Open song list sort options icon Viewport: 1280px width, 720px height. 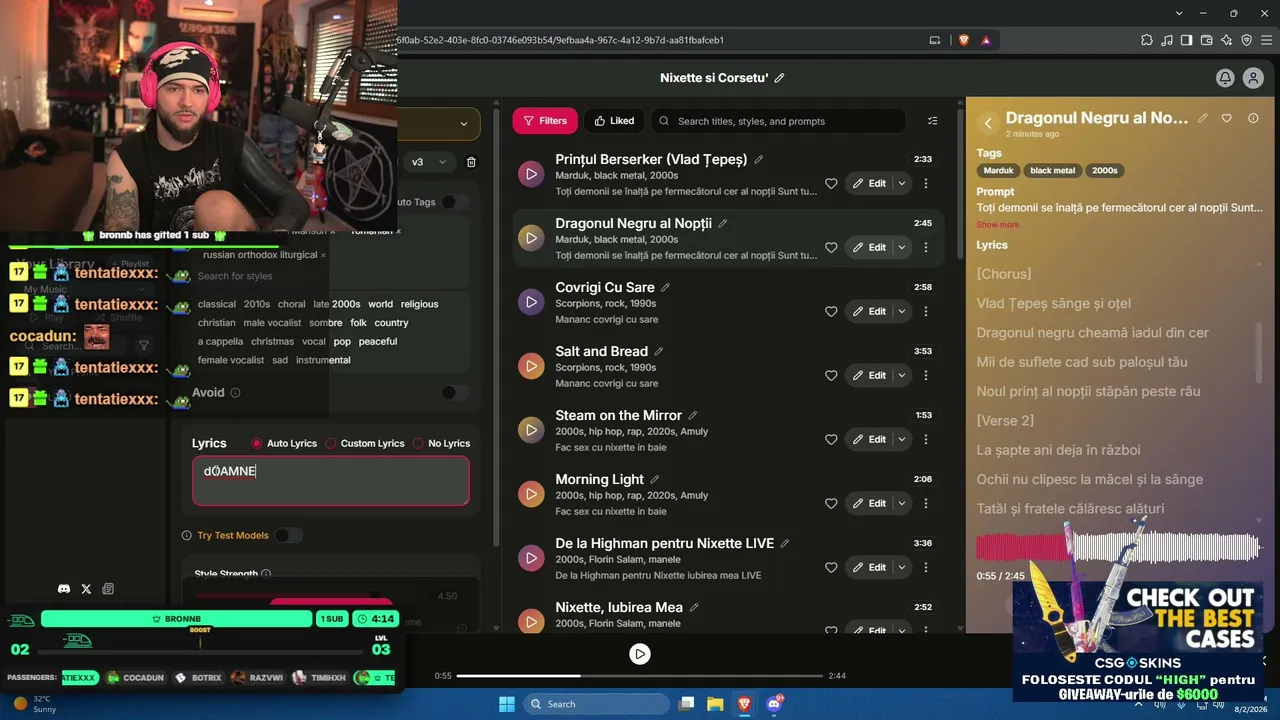933,121
